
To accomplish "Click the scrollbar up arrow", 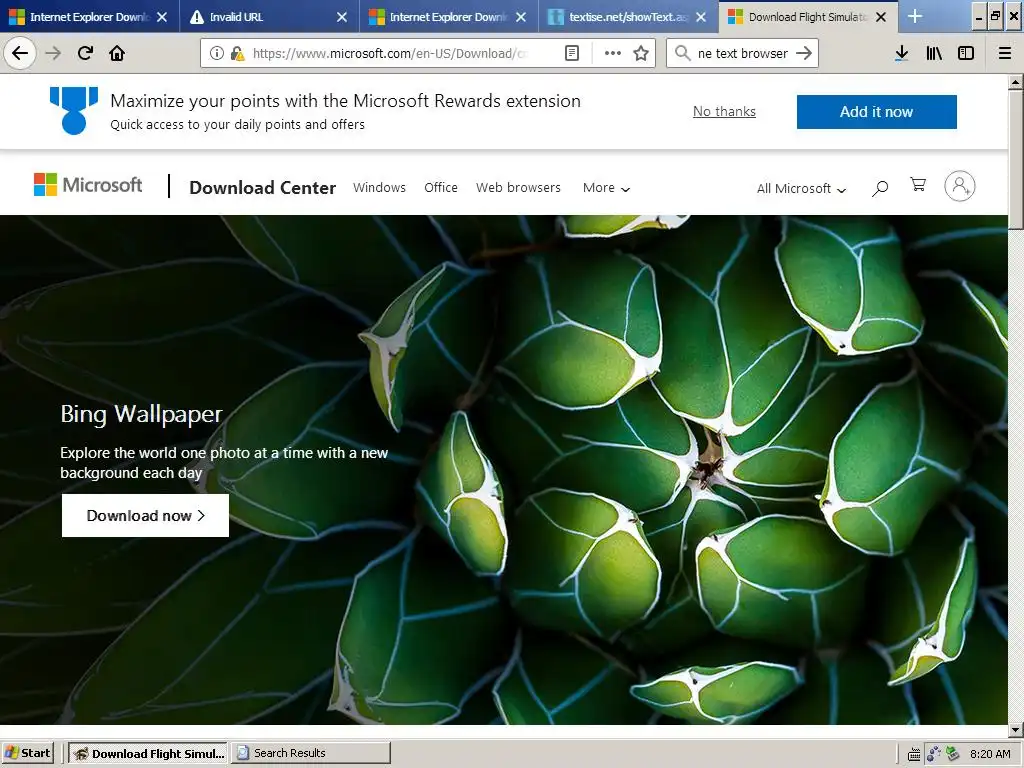I will 1015,83.
